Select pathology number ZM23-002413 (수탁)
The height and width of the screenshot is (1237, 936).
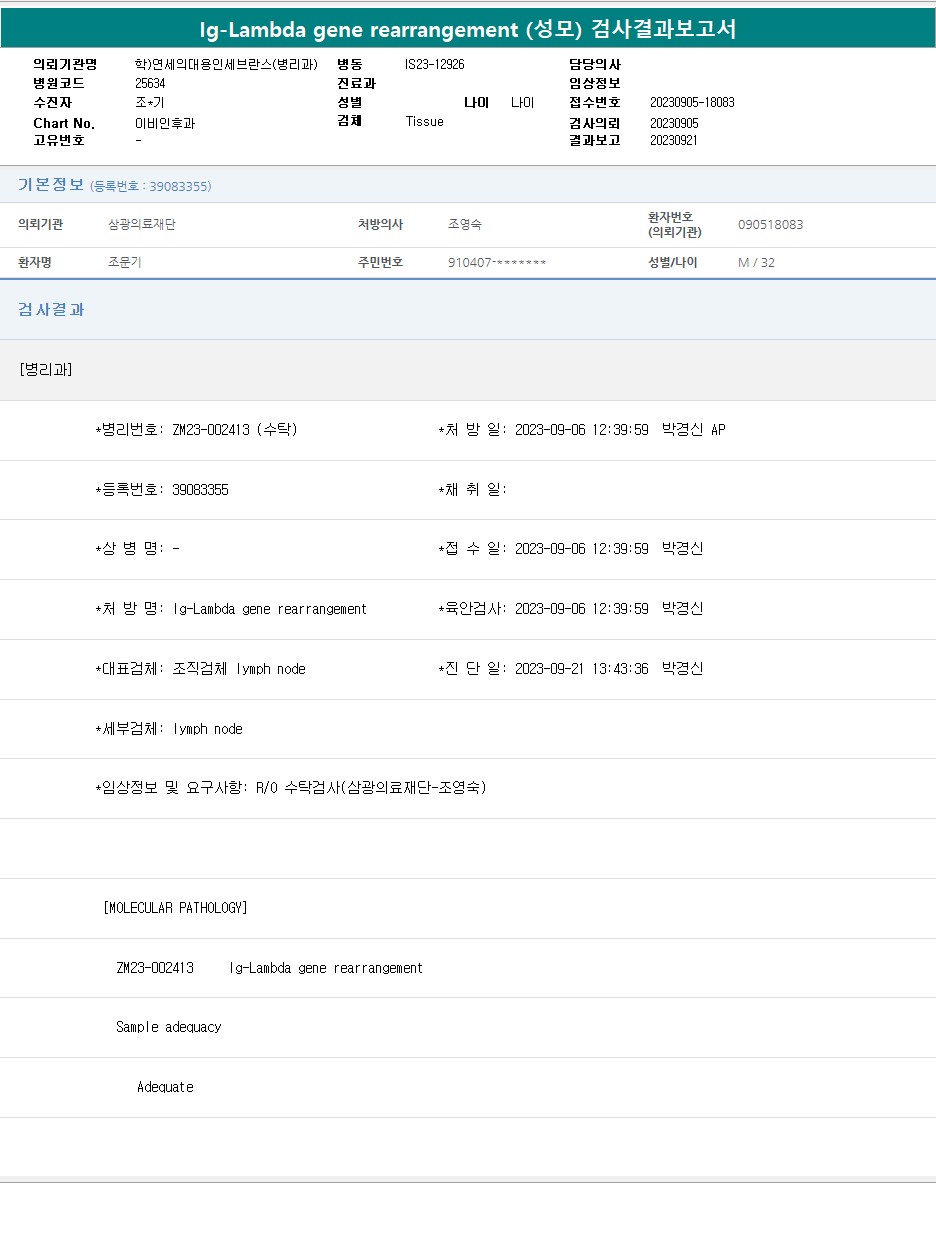[x=234, y=430]
